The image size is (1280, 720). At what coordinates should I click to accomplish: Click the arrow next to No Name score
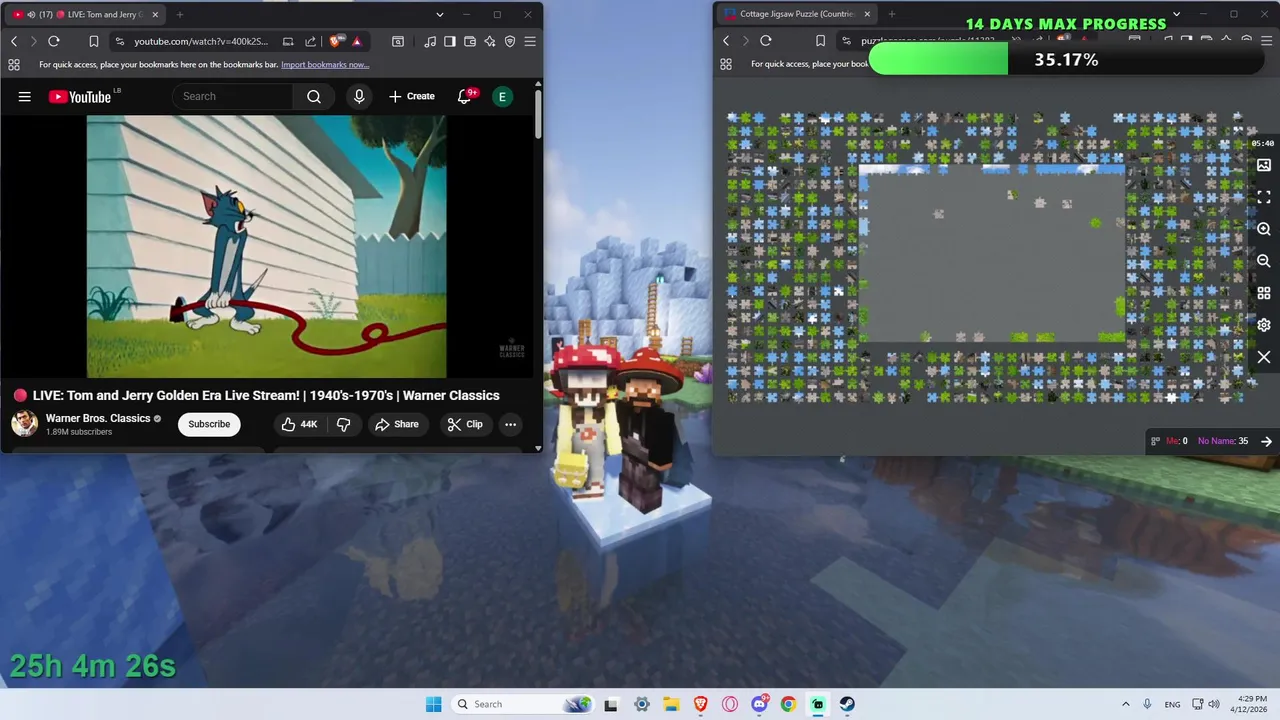(x=1266, y=441)
